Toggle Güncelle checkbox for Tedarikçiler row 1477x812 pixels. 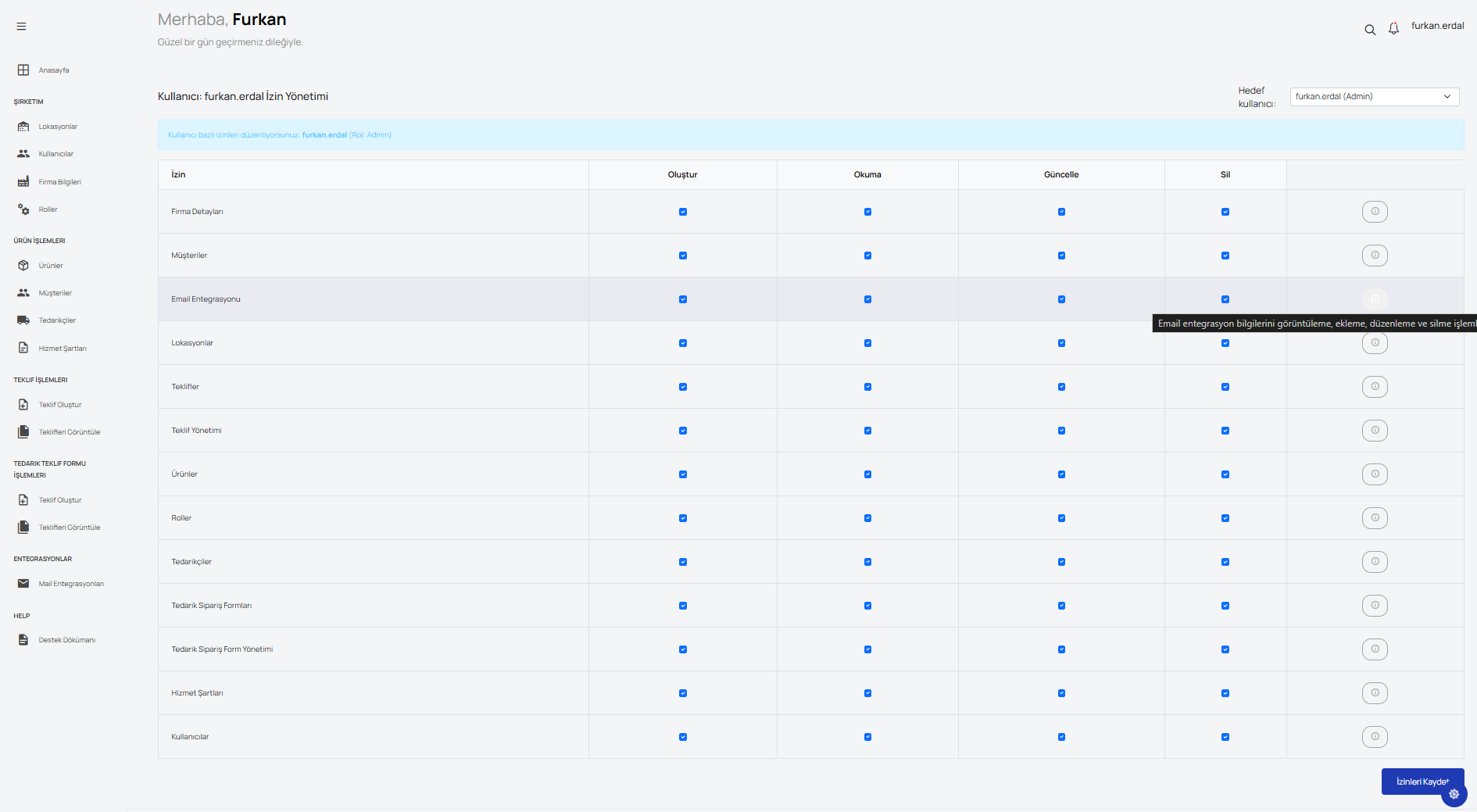pos(1061,562)
